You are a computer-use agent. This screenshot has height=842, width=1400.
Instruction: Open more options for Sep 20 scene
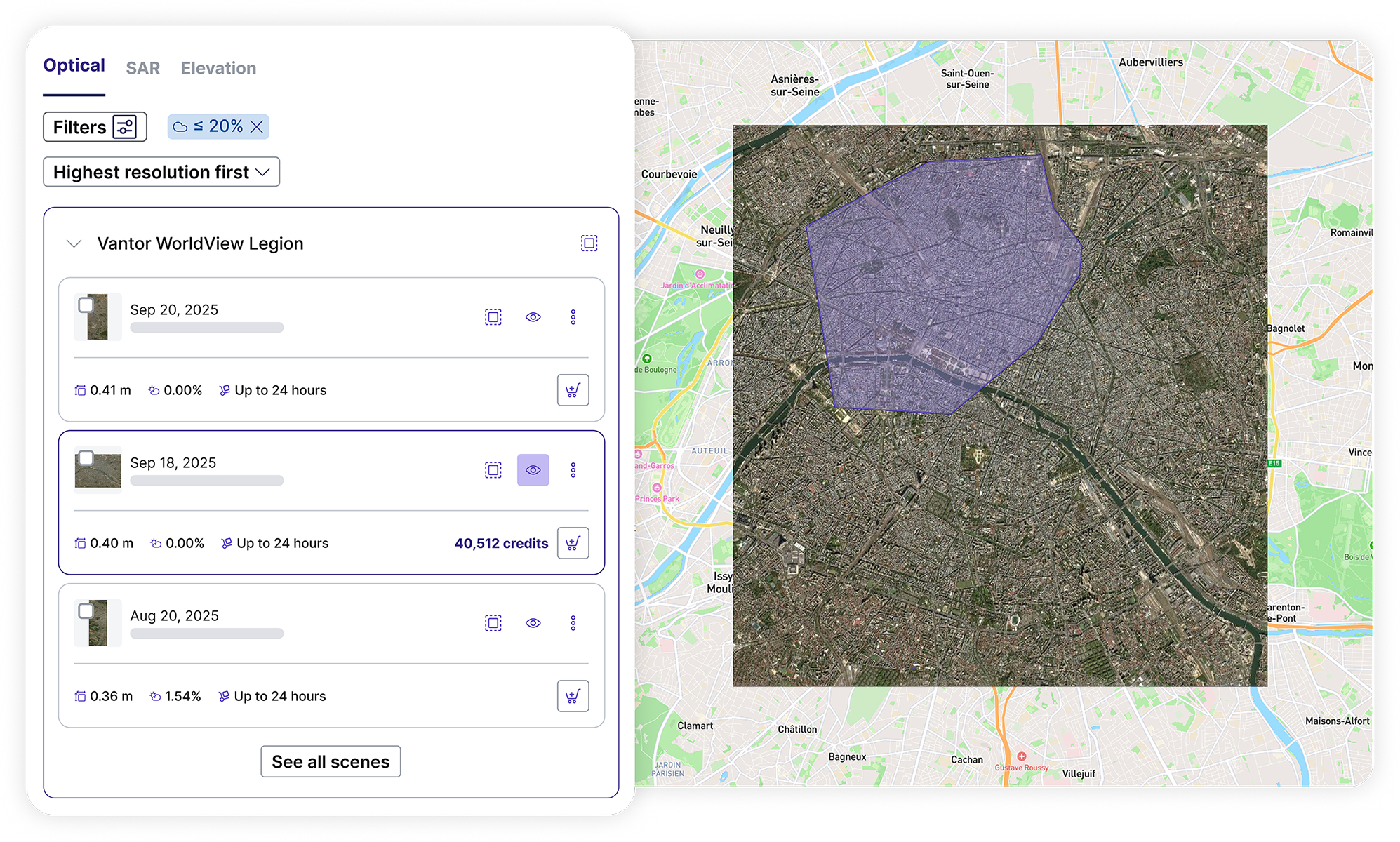[x=573, y=317]
